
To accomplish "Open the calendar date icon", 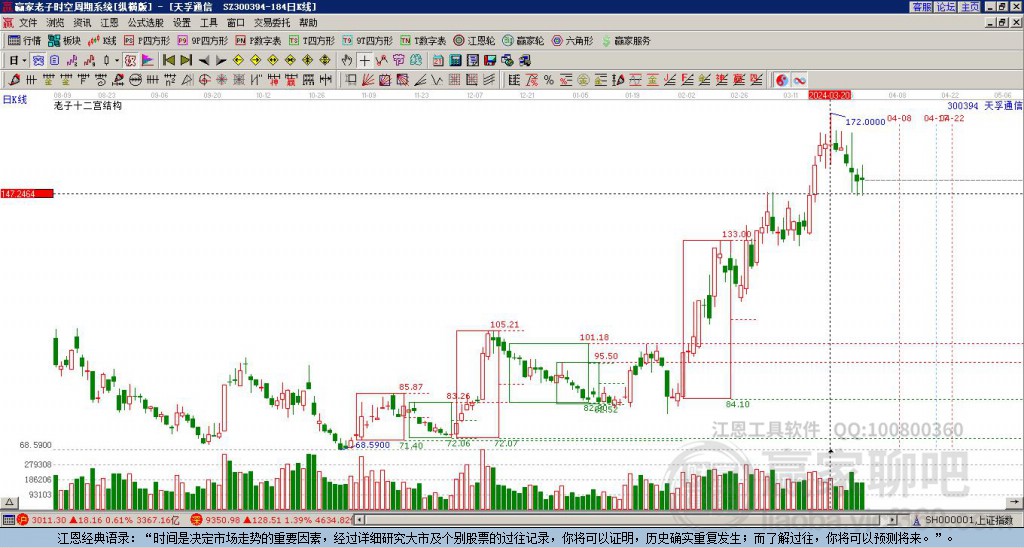I will click(438, 61).
